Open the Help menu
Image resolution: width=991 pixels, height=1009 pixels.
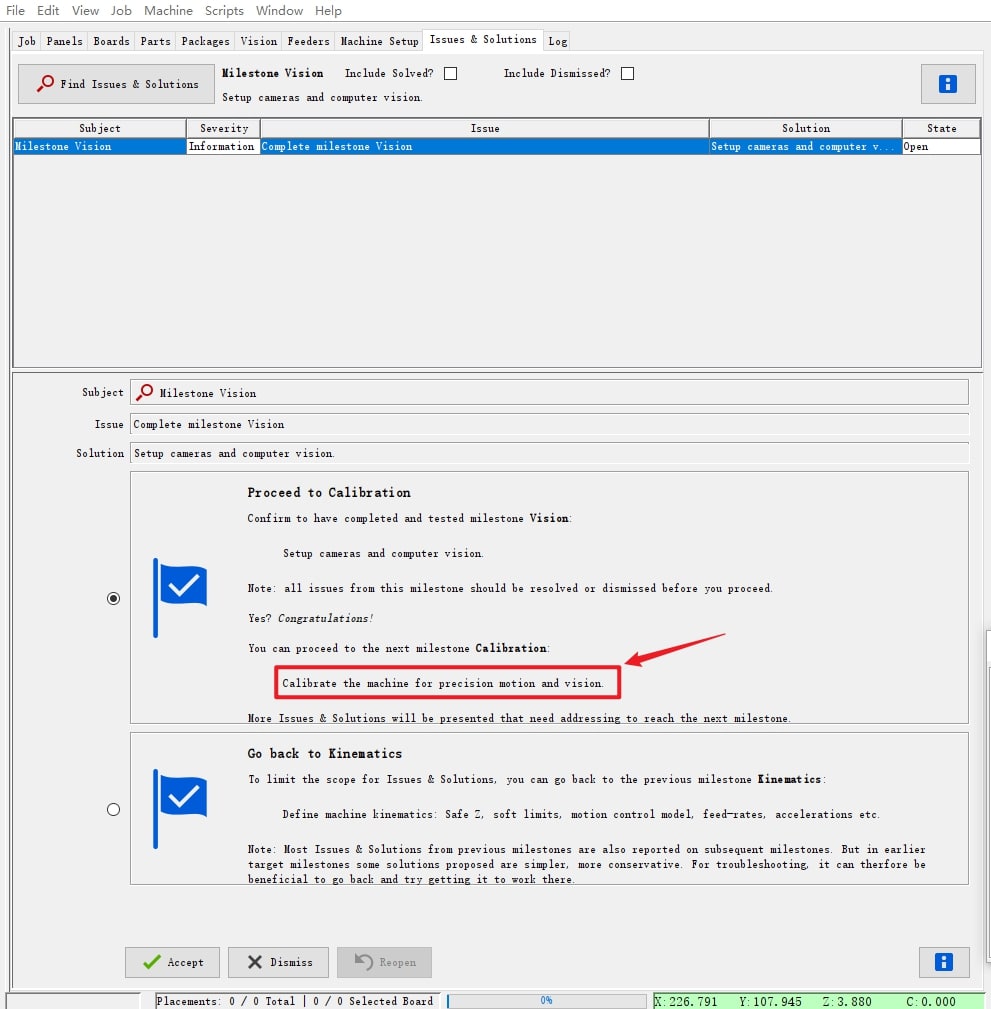pos(328,10)
